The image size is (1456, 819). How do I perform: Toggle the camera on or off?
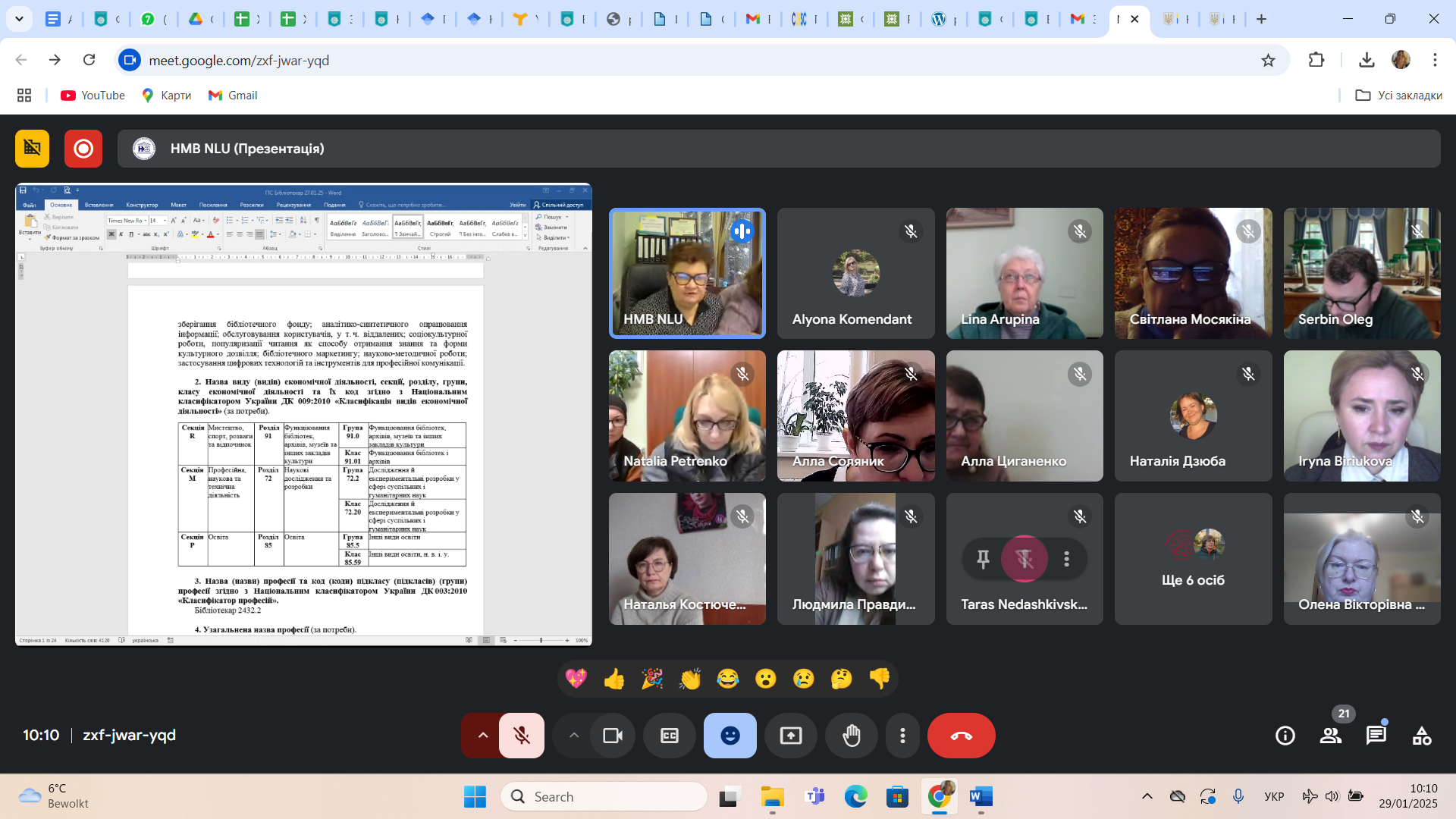(x=613, y=736)
